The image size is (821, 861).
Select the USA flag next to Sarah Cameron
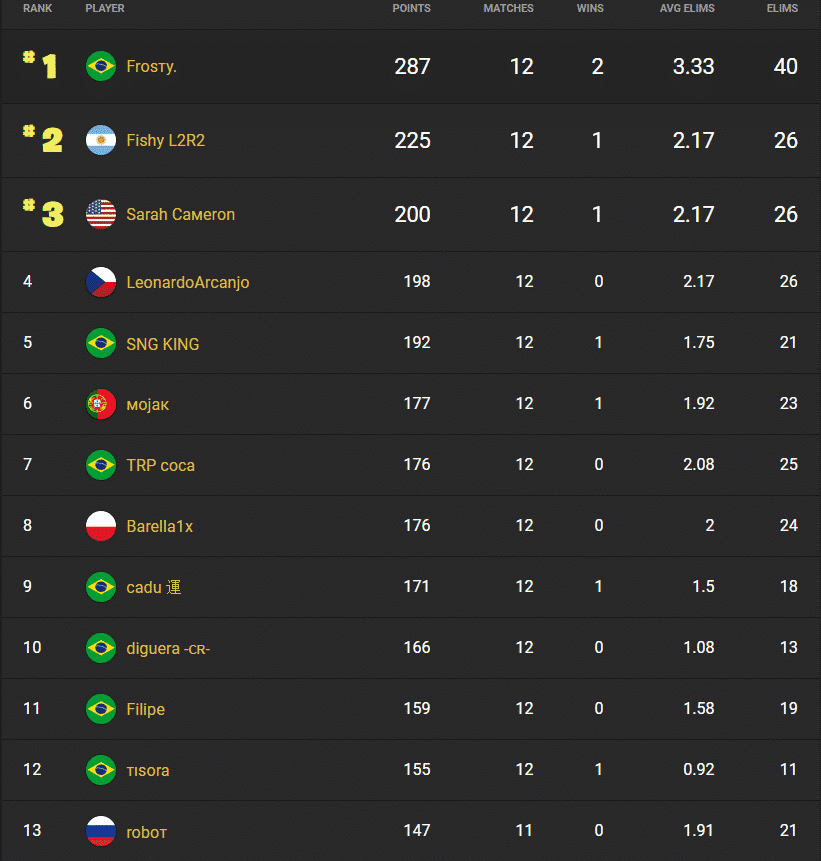pos(100,214)
